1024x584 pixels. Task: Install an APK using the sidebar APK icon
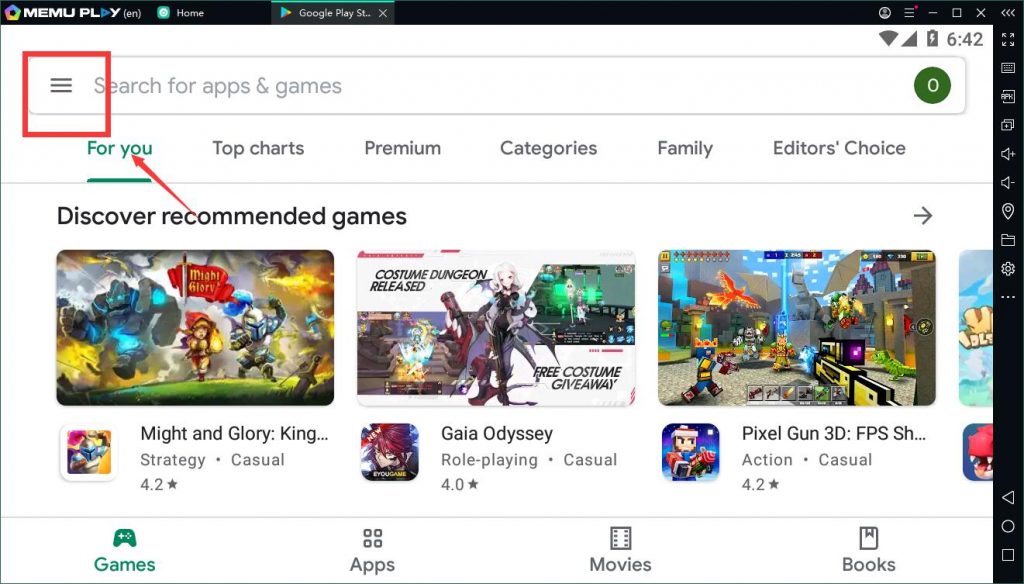(x=1007, y=97)
